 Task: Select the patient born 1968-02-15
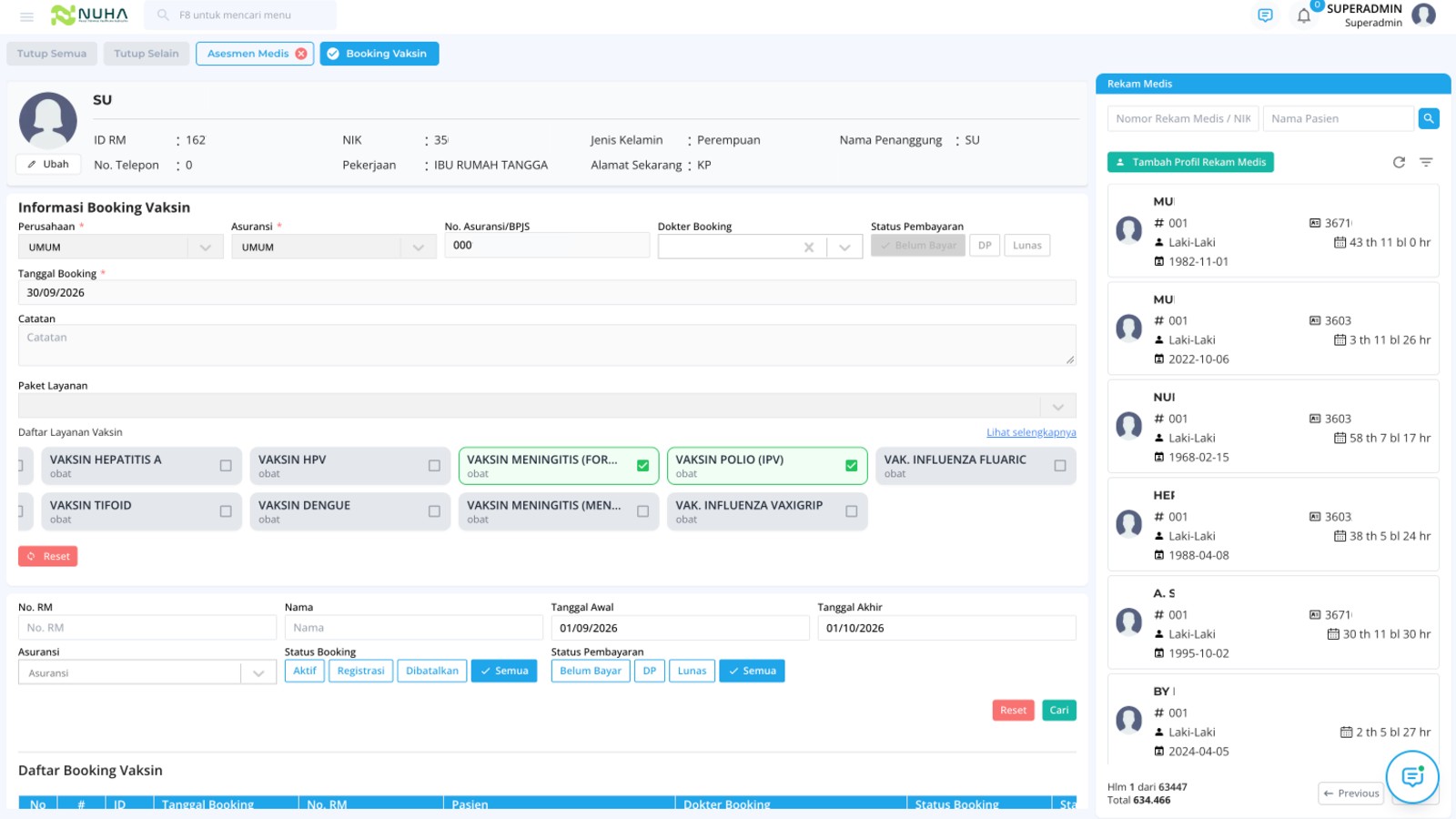[1273, 427]
